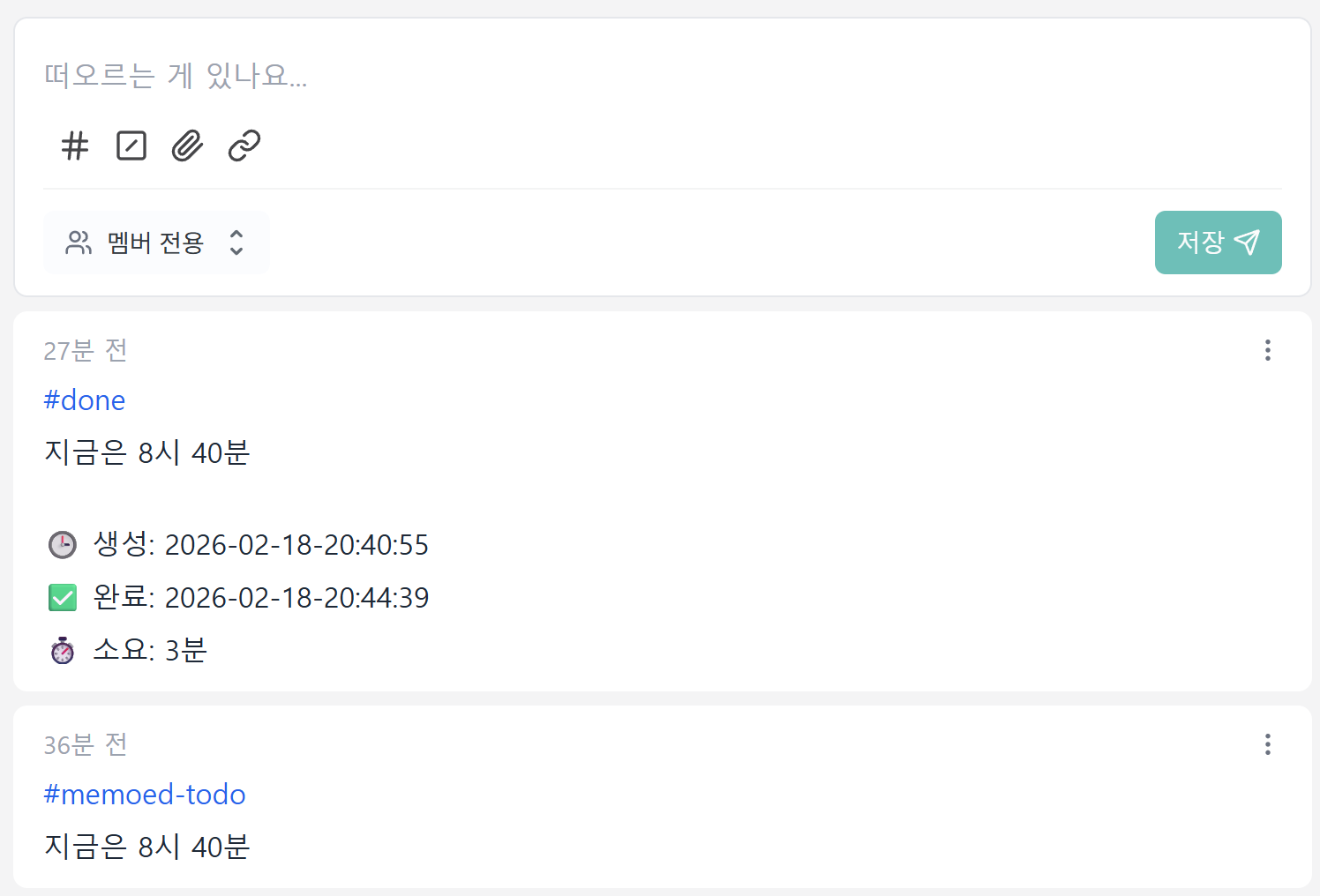Viewport: 1320px width, 896px height.
Task: Click the checkbox task-list icon in editor
Action: tap(131, 146)
